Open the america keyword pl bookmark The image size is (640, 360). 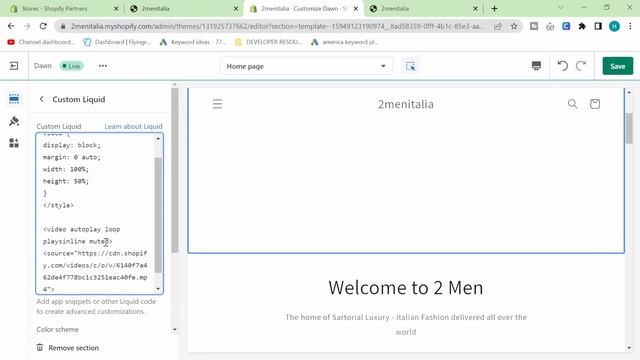(x=345, y=42)
